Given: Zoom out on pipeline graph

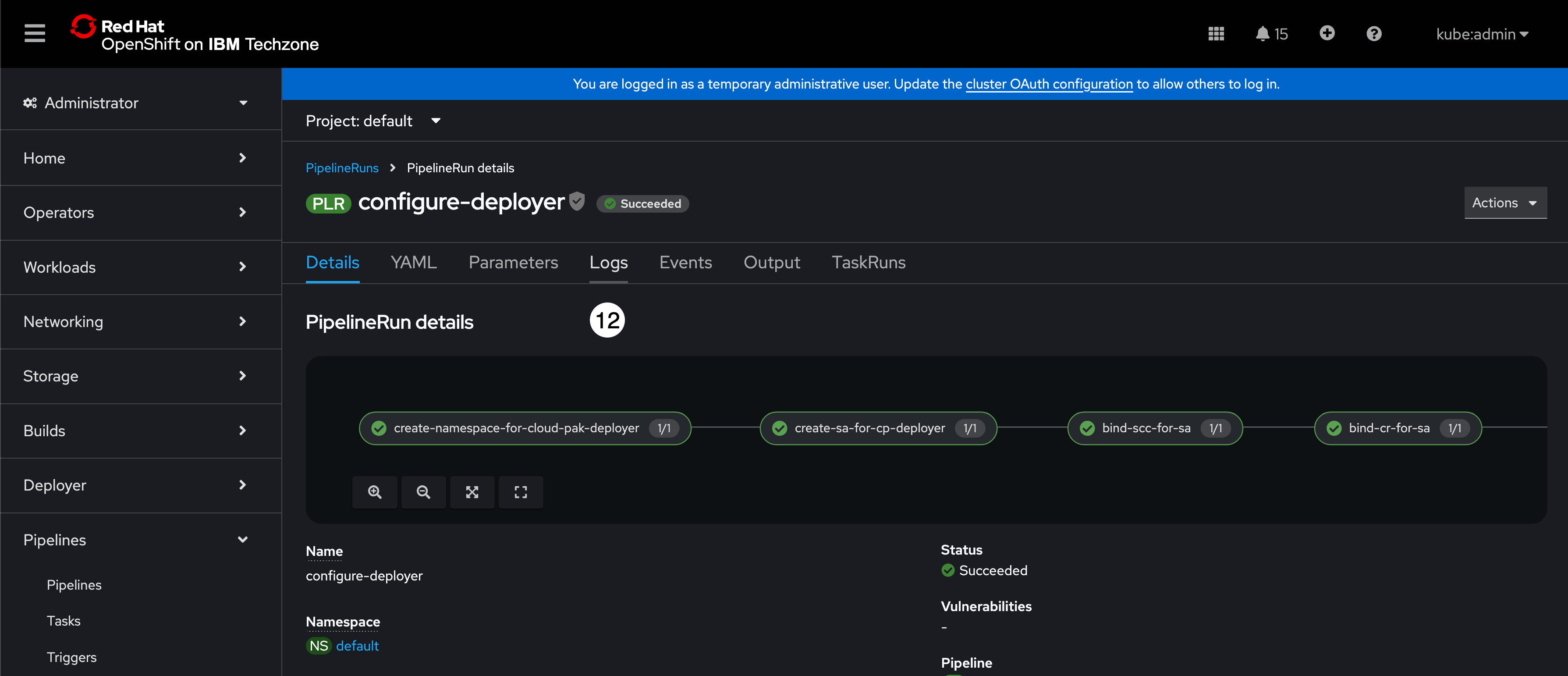Looking at the screenshot, I should click(x=423, y=492).
